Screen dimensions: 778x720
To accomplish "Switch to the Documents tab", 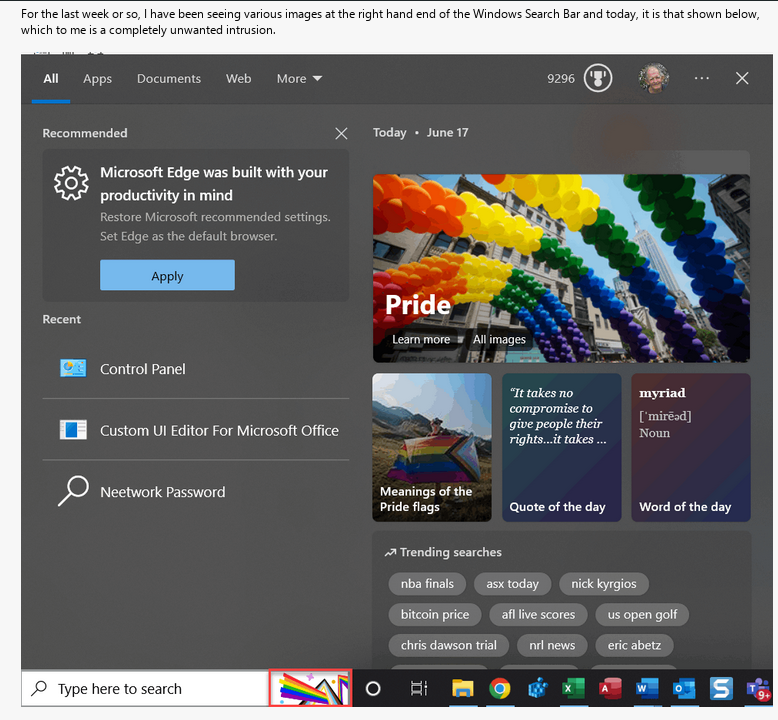I will coord(169,78).
